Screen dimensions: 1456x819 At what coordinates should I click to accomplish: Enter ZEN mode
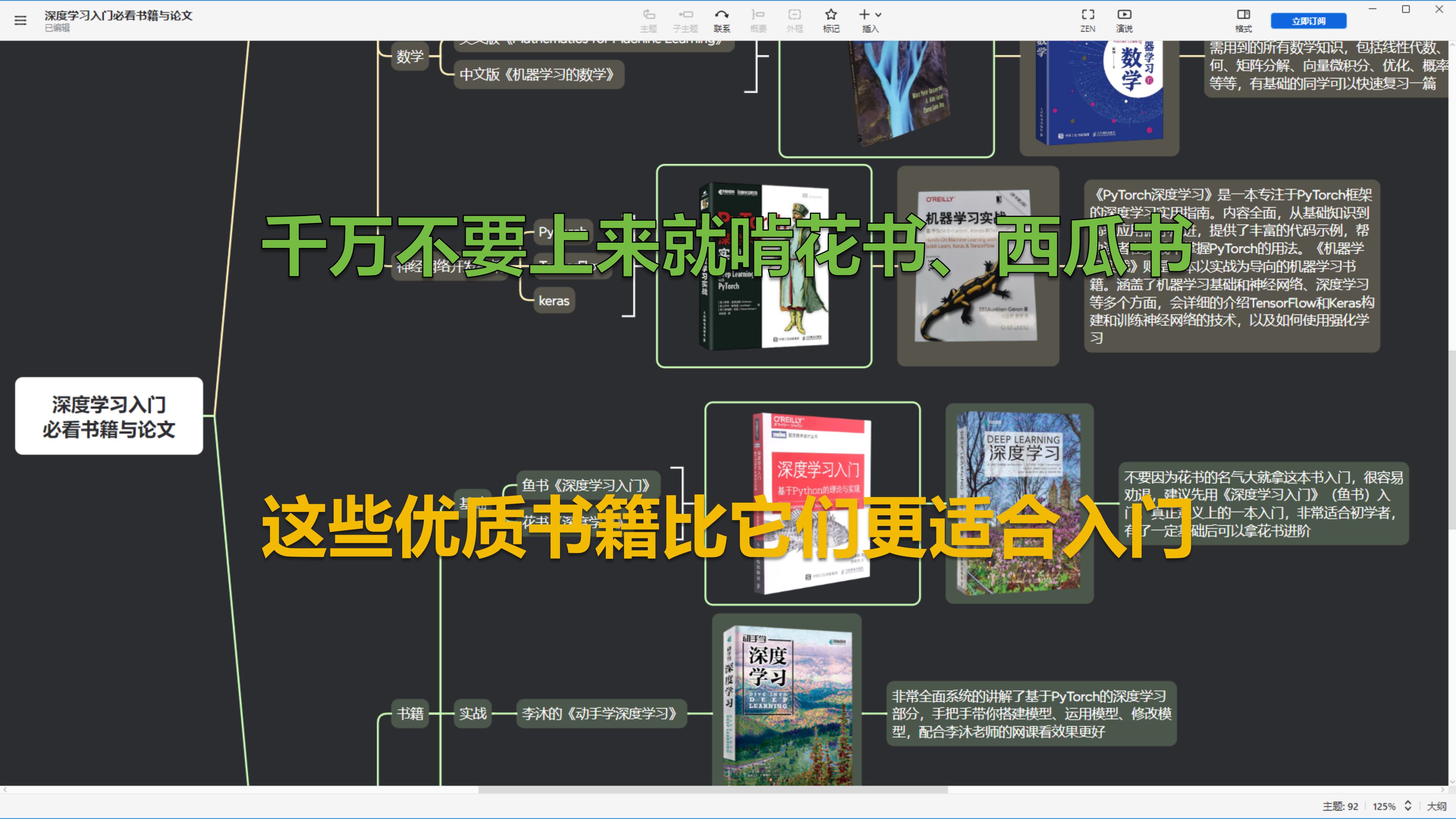[x=1087, y=20]
